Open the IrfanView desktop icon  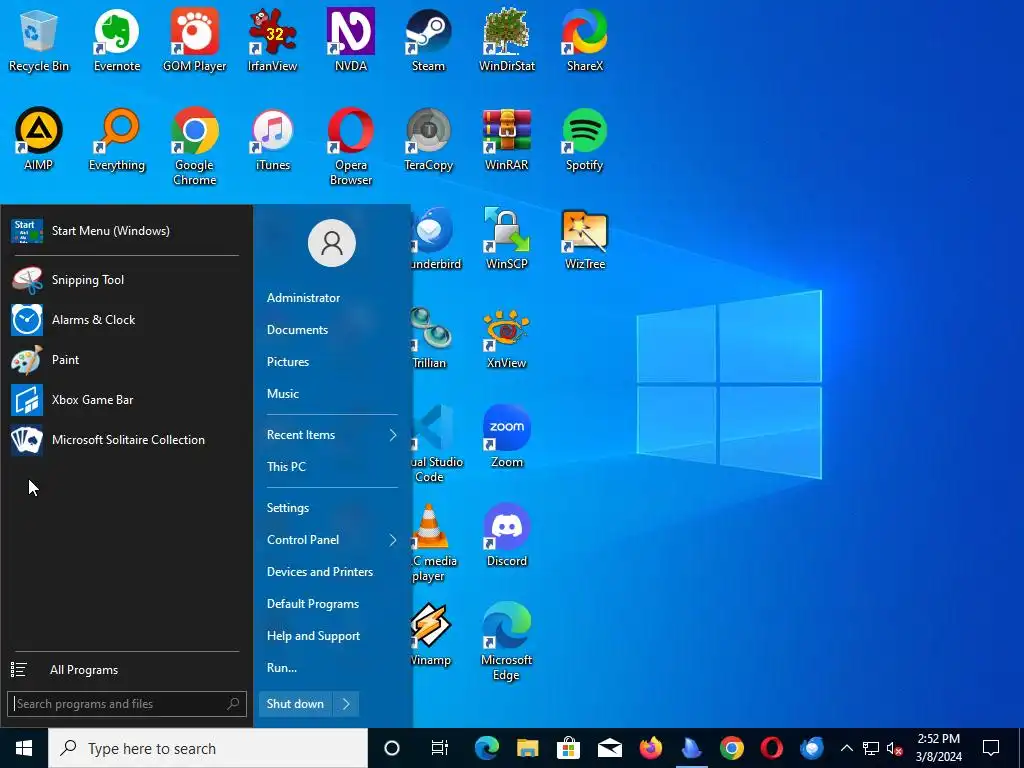click(272, 40)
